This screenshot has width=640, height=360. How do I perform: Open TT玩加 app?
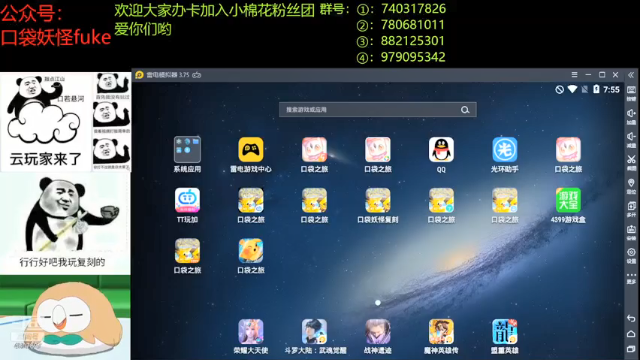[187, 200]
